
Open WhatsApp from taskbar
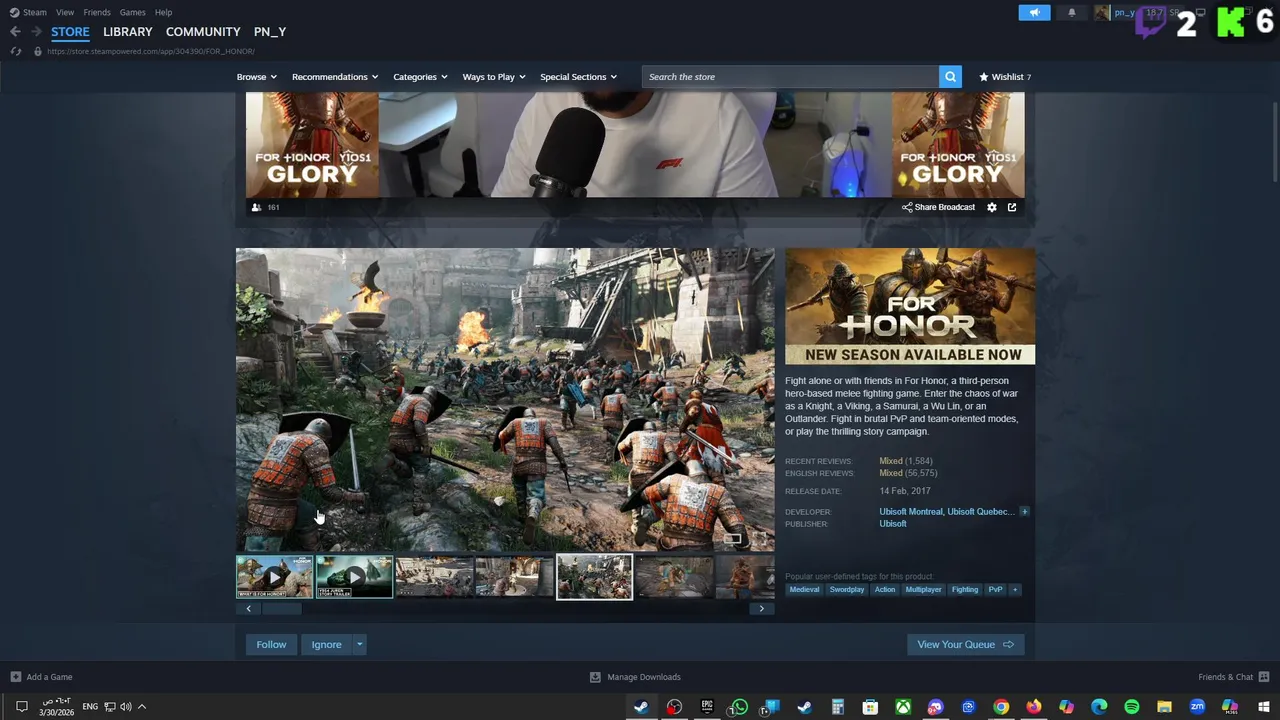(x=739, y=707)
